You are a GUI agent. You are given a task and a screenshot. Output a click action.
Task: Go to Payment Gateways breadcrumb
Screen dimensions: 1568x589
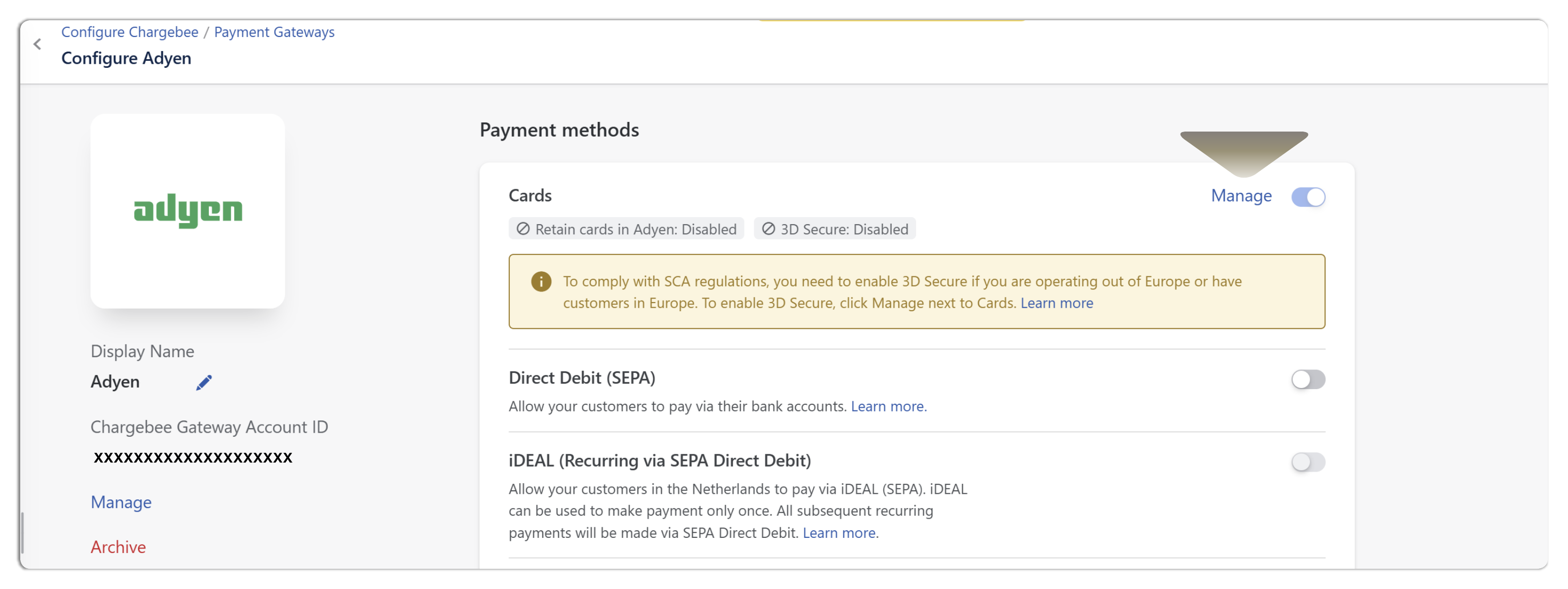pyautogui.click(x=274, y=32)
